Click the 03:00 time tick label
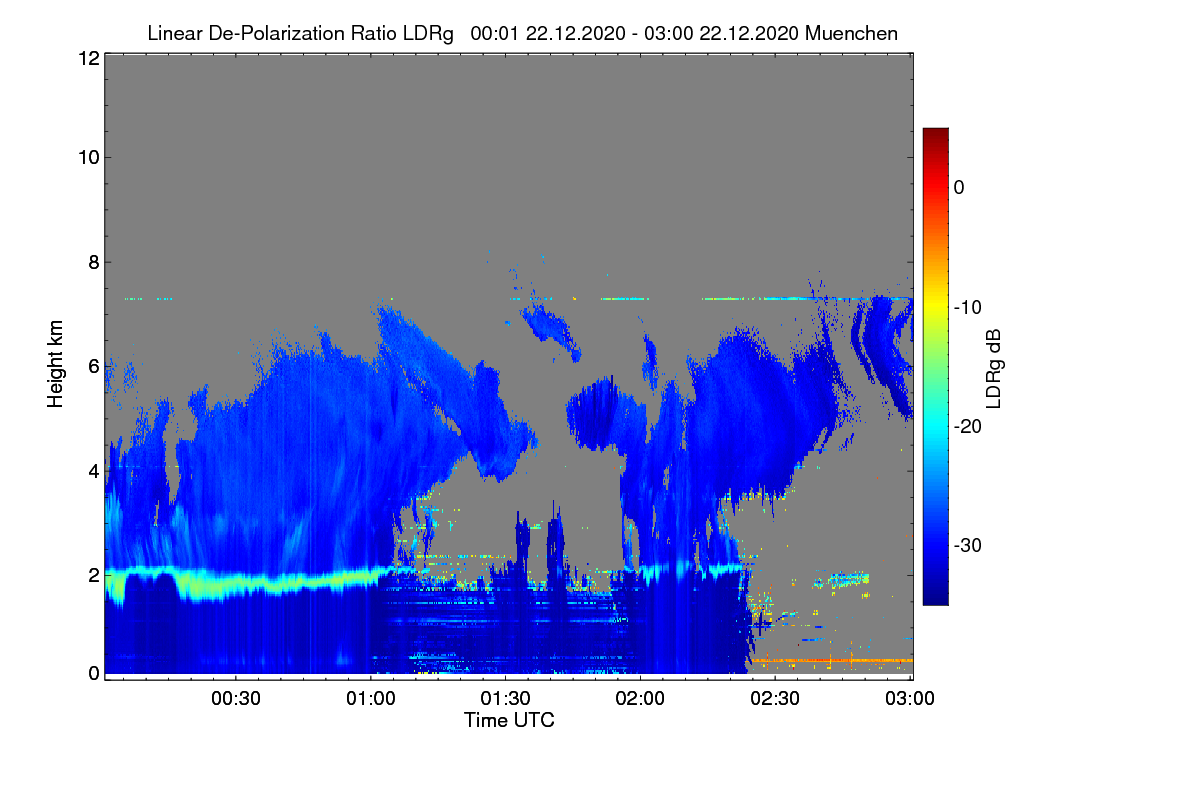 [x=909, y=699]
